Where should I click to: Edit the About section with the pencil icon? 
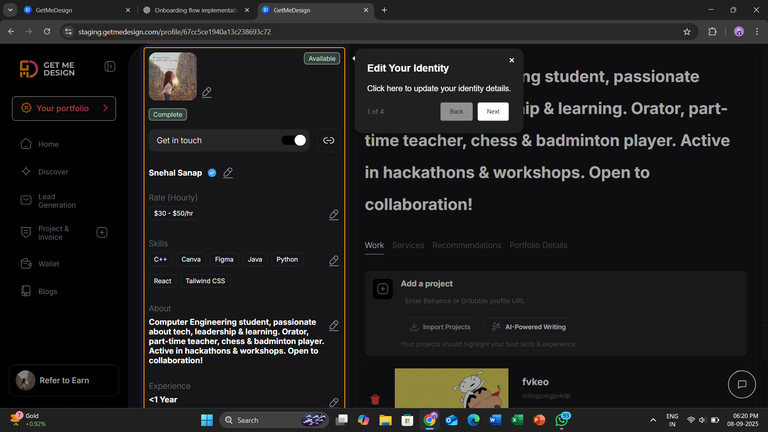point(334,325)
